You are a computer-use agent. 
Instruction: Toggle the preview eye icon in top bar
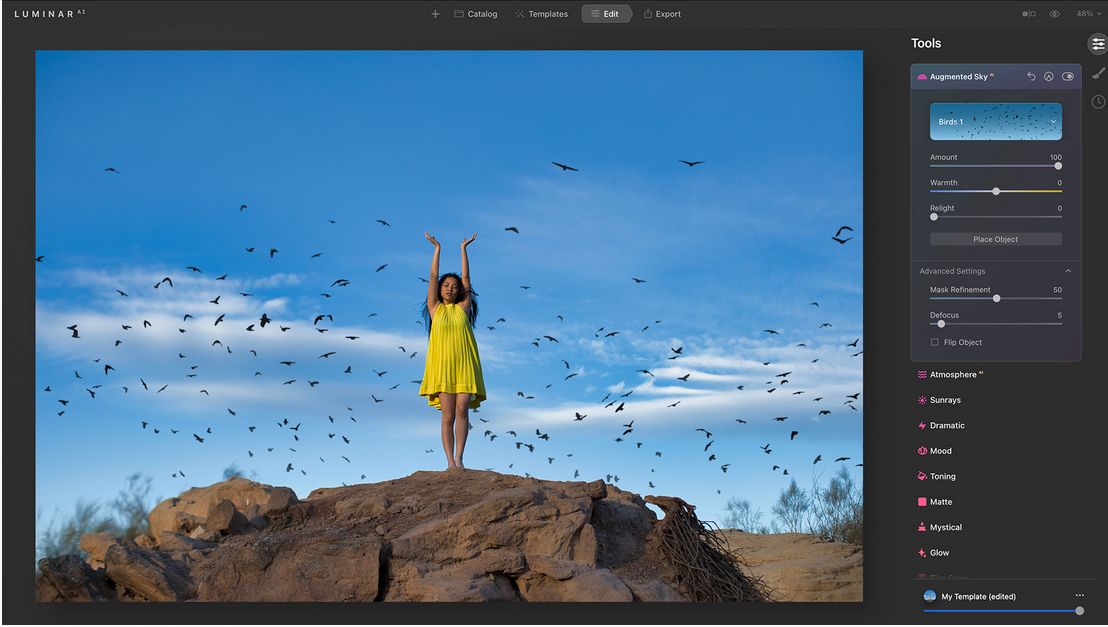pyautogui.click(x=1055, y=14)
